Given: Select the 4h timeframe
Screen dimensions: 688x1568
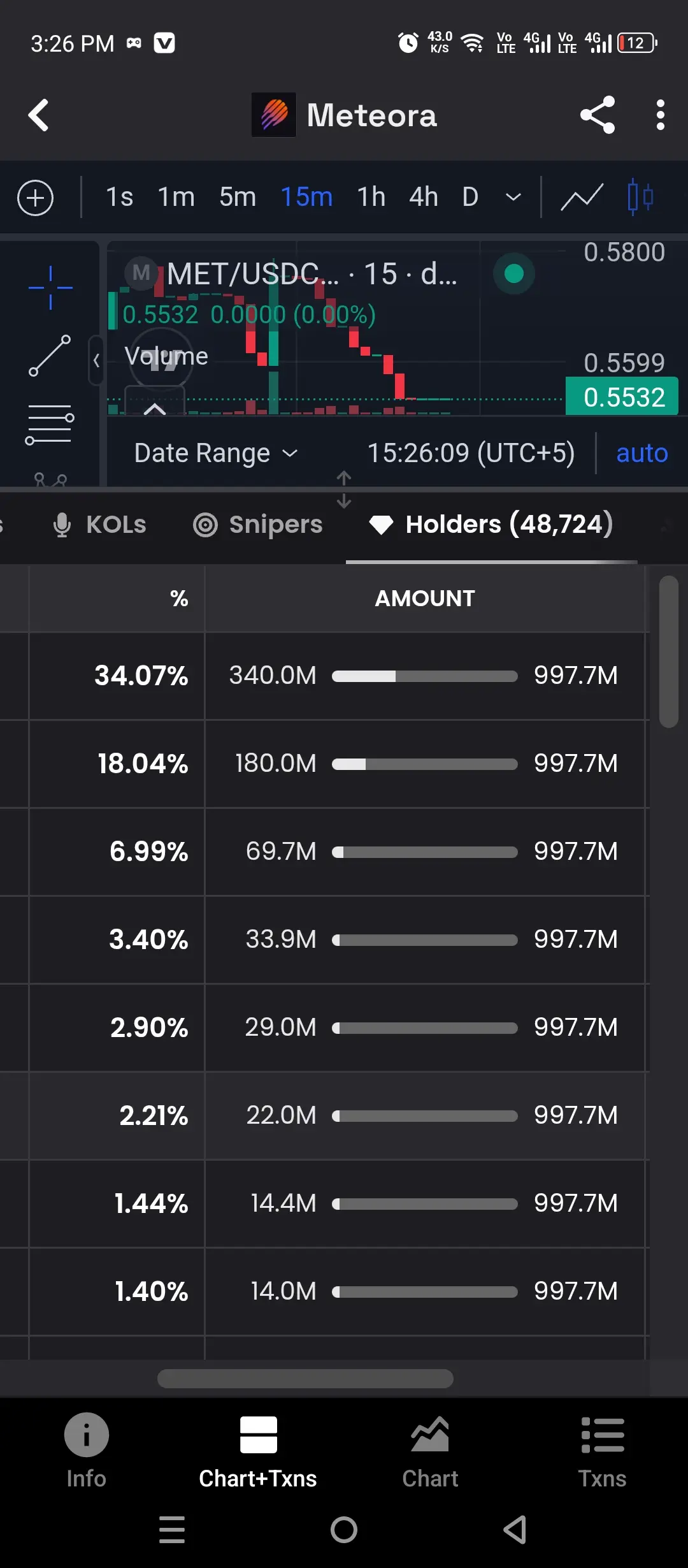Looking at the screenshot, I should click(x=424, y=197).
